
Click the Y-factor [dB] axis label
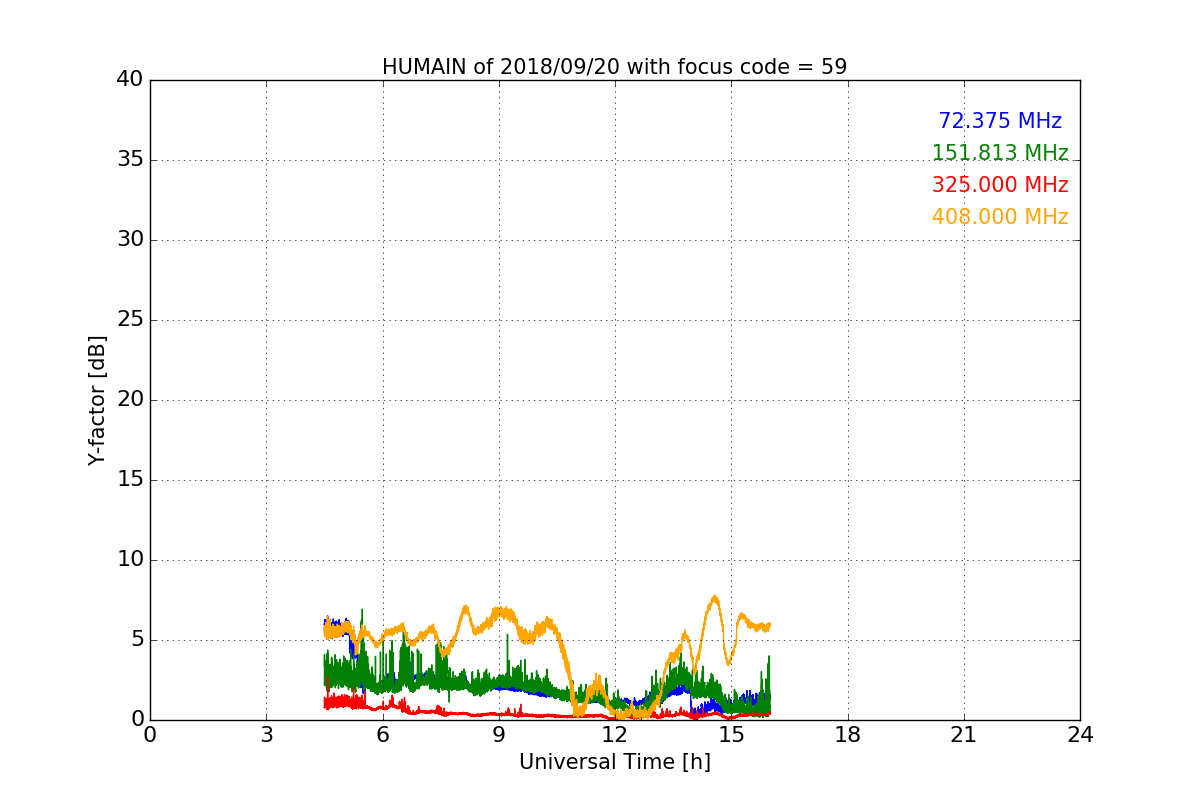[97, 400]
